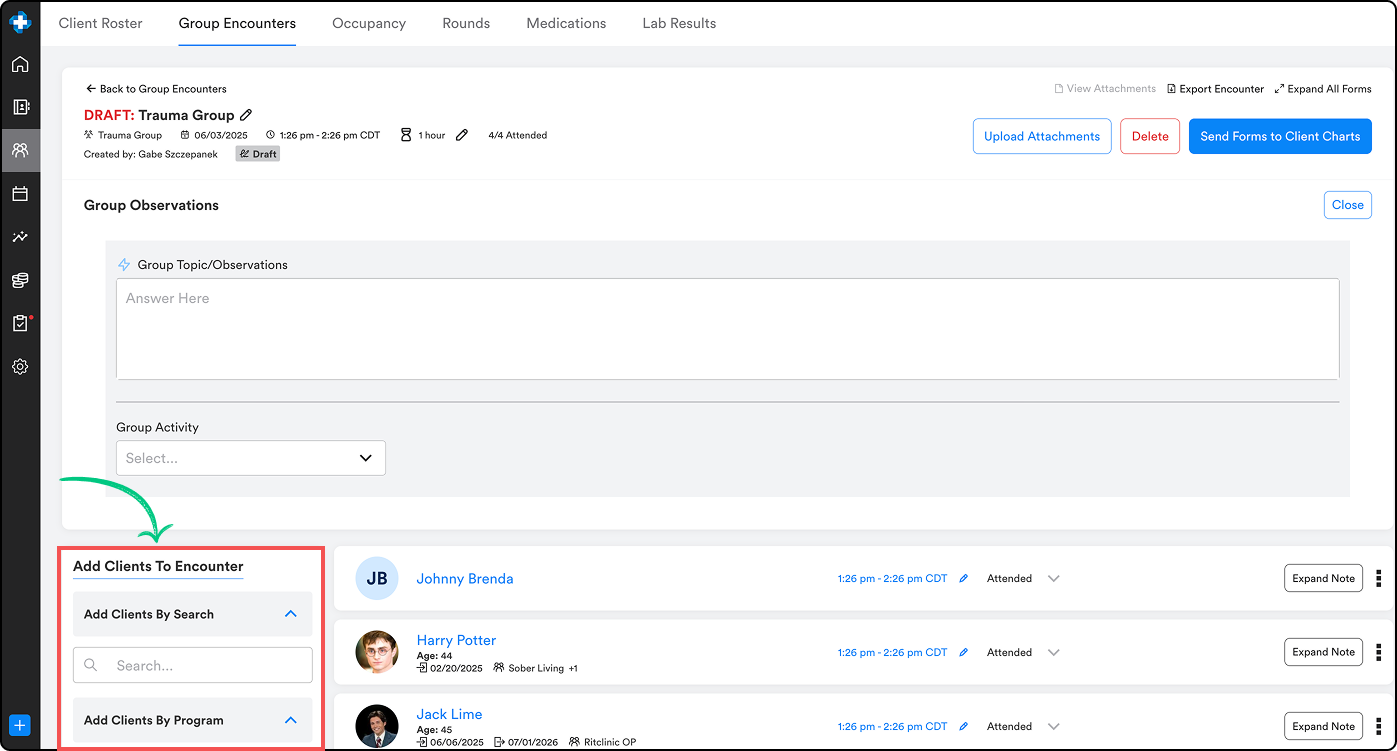Open the Lab Results tab
This screenshot has width=1397, height=751.
pyautogui.click(x=679, y=23)
